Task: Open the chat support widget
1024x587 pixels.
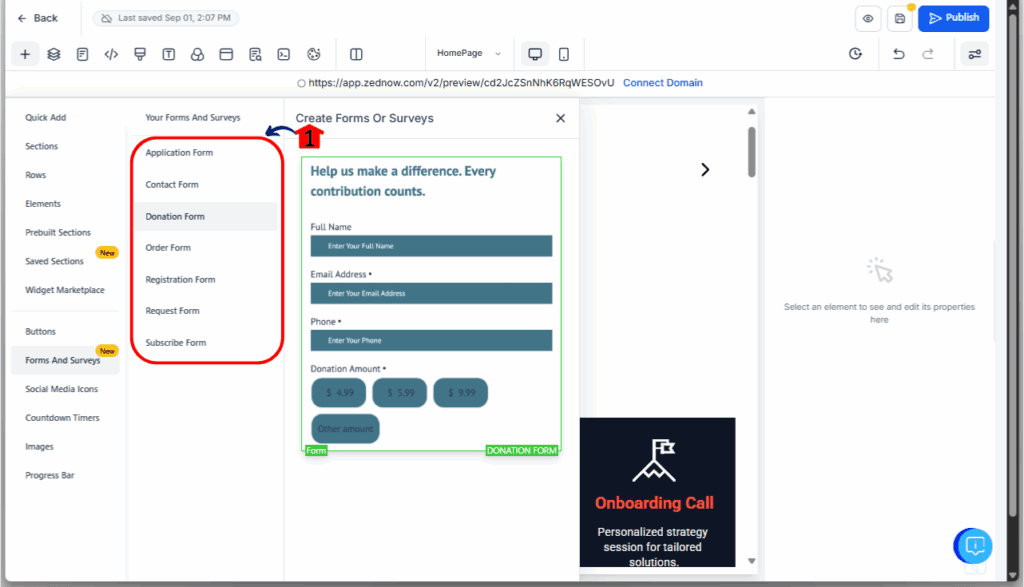Action: pos(973,546)
